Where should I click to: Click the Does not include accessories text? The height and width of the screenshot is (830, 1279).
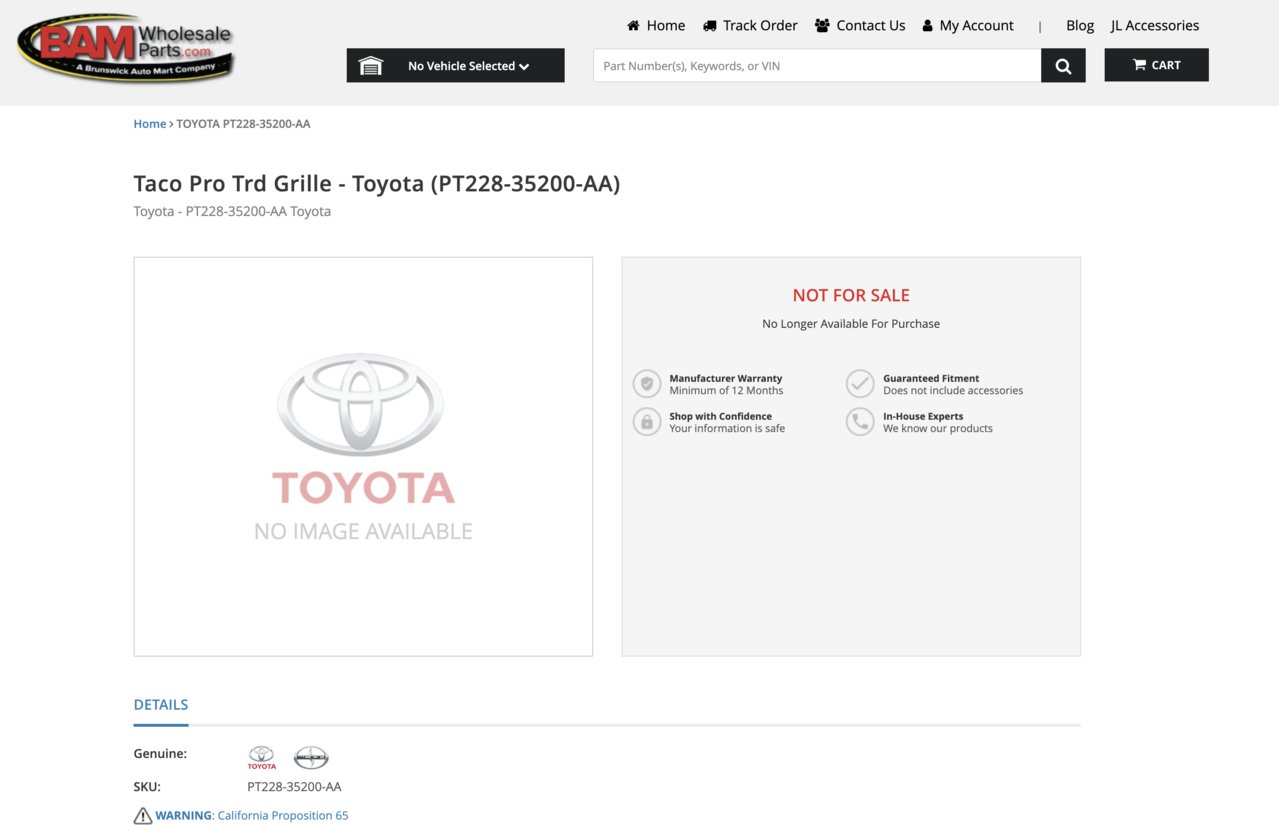[953, 391]
